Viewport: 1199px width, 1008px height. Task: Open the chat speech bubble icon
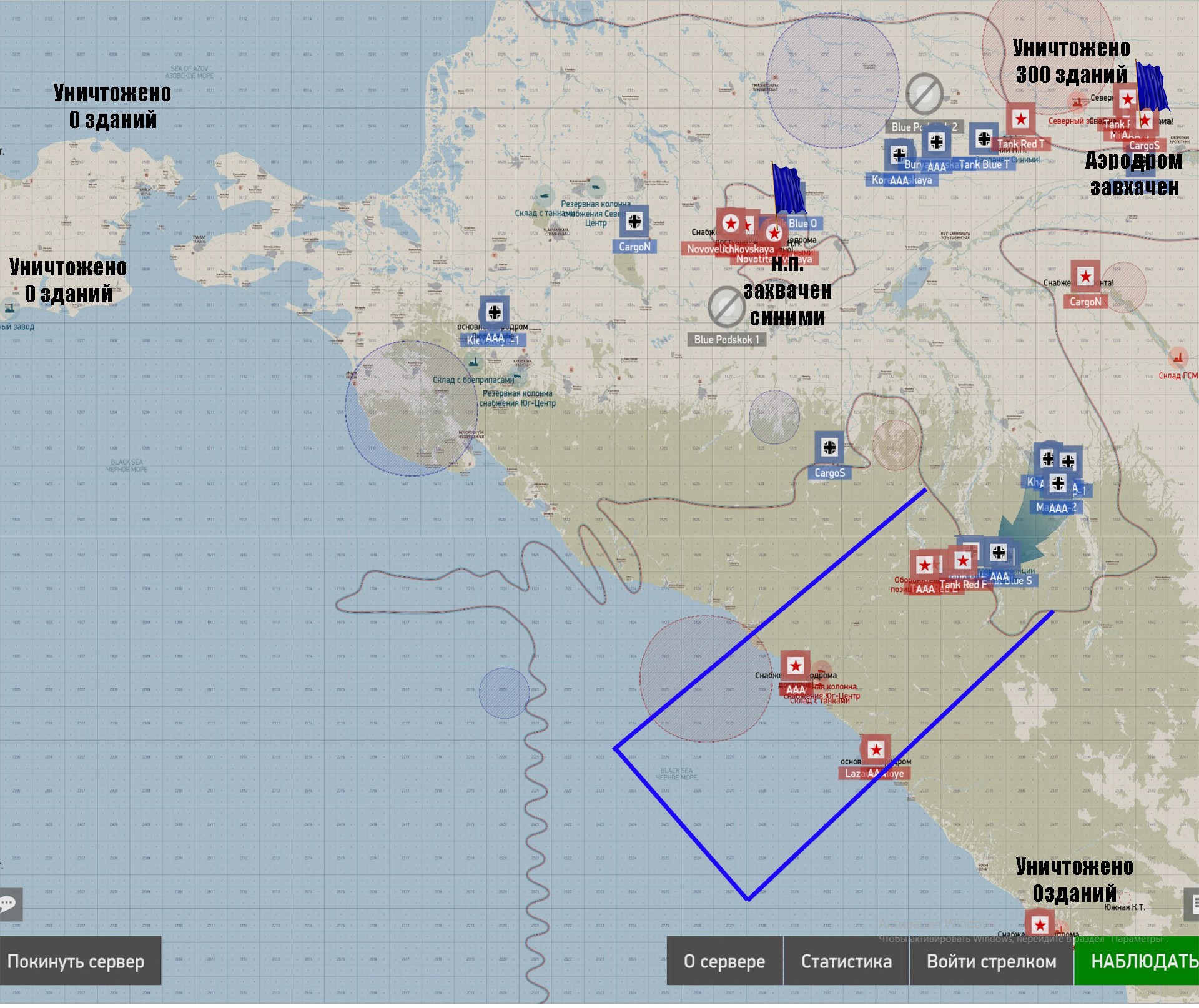9,905
